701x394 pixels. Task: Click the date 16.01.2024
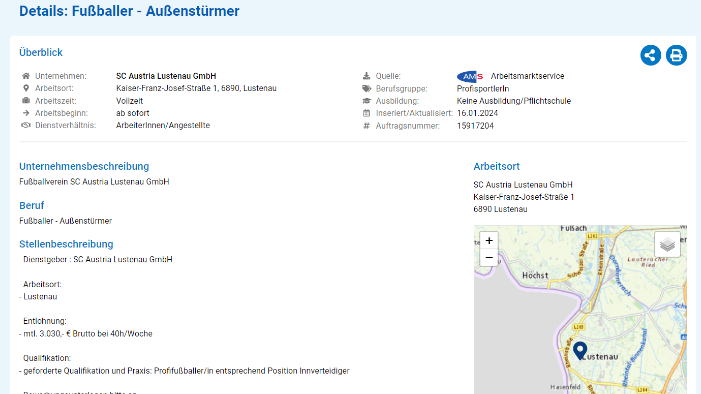pyautogui.click(x=477, y=113)
